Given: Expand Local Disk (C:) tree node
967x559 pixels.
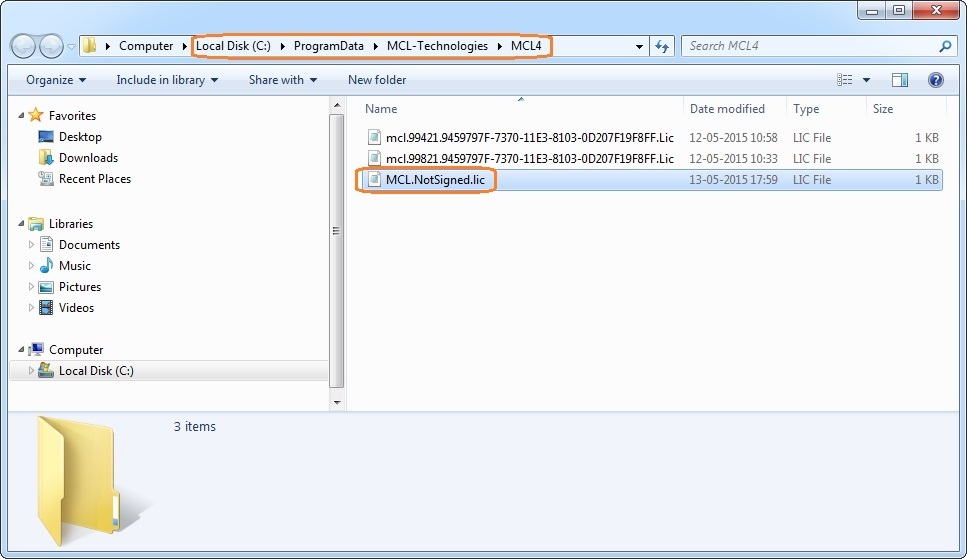Looking at the screenshot, I should coord(31,370).
